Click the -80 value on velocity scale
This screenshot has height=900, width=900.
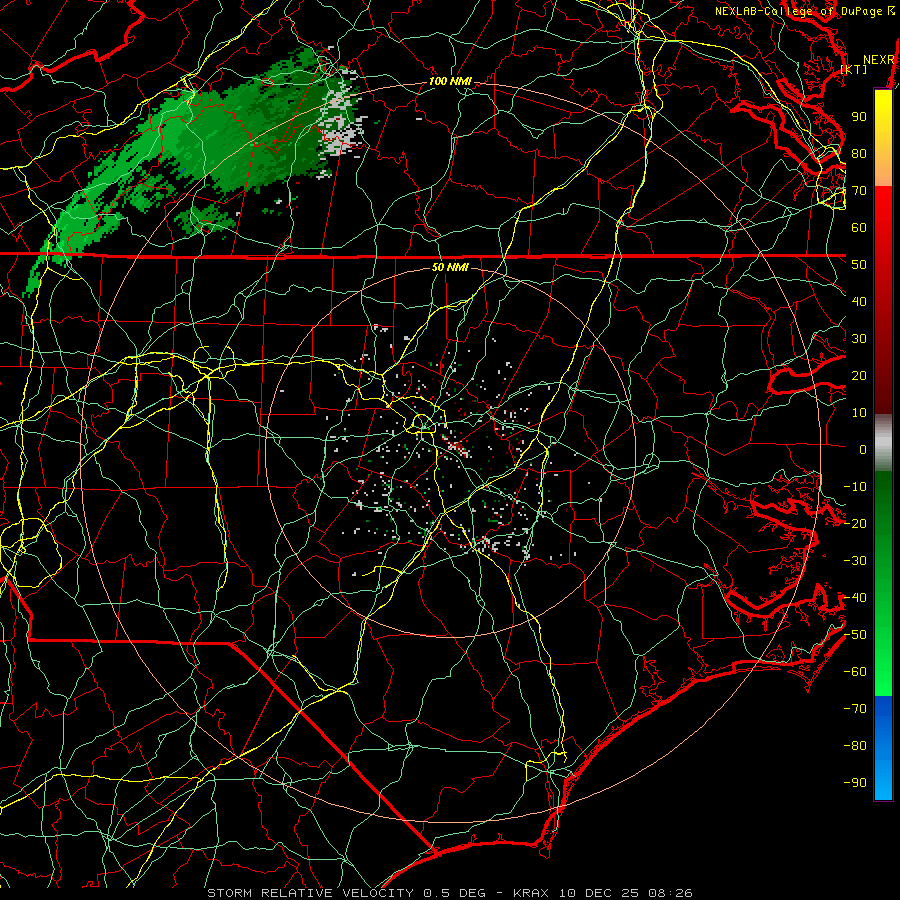855,746
